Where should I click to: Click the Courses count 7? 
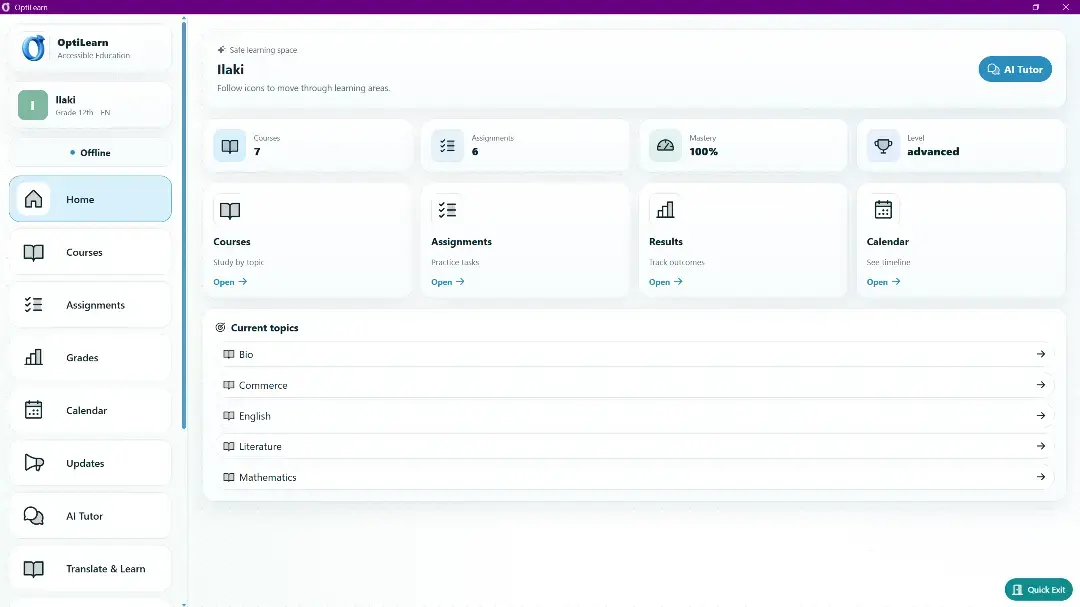257,152
